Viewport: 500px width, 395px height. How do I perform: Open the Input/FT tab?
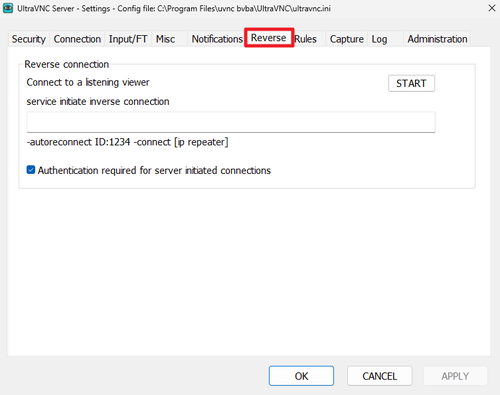click(x=128, y=39)
